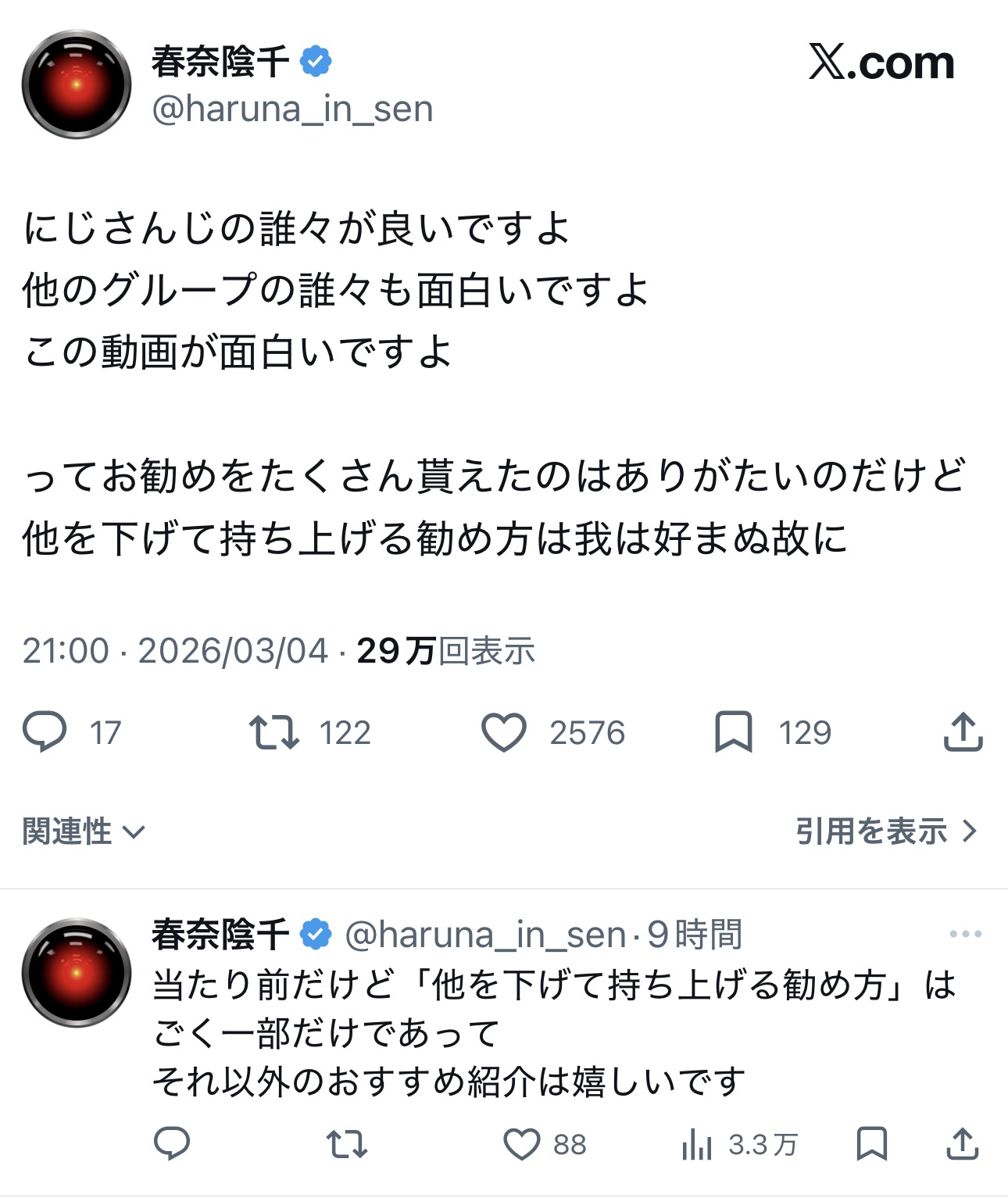Image resolution: width=1008 pixels, height=1198 pixels.
Task: Like the main post with 2576 likes
Action: click(504, 732)
